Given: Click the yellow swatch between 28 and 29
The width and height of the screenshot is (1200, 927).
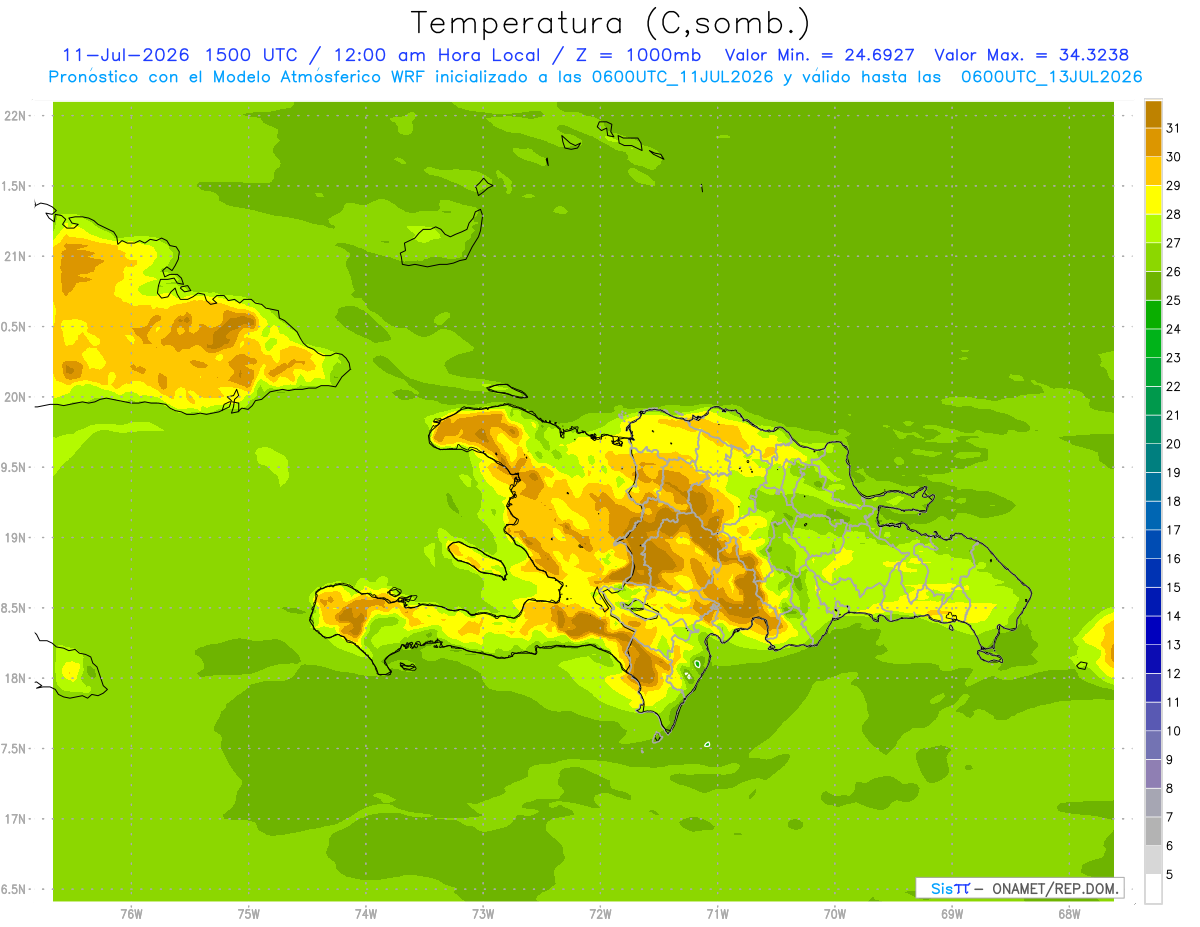Looking at the screenshot, I should pyautogui.click(x=1153, y=200).
